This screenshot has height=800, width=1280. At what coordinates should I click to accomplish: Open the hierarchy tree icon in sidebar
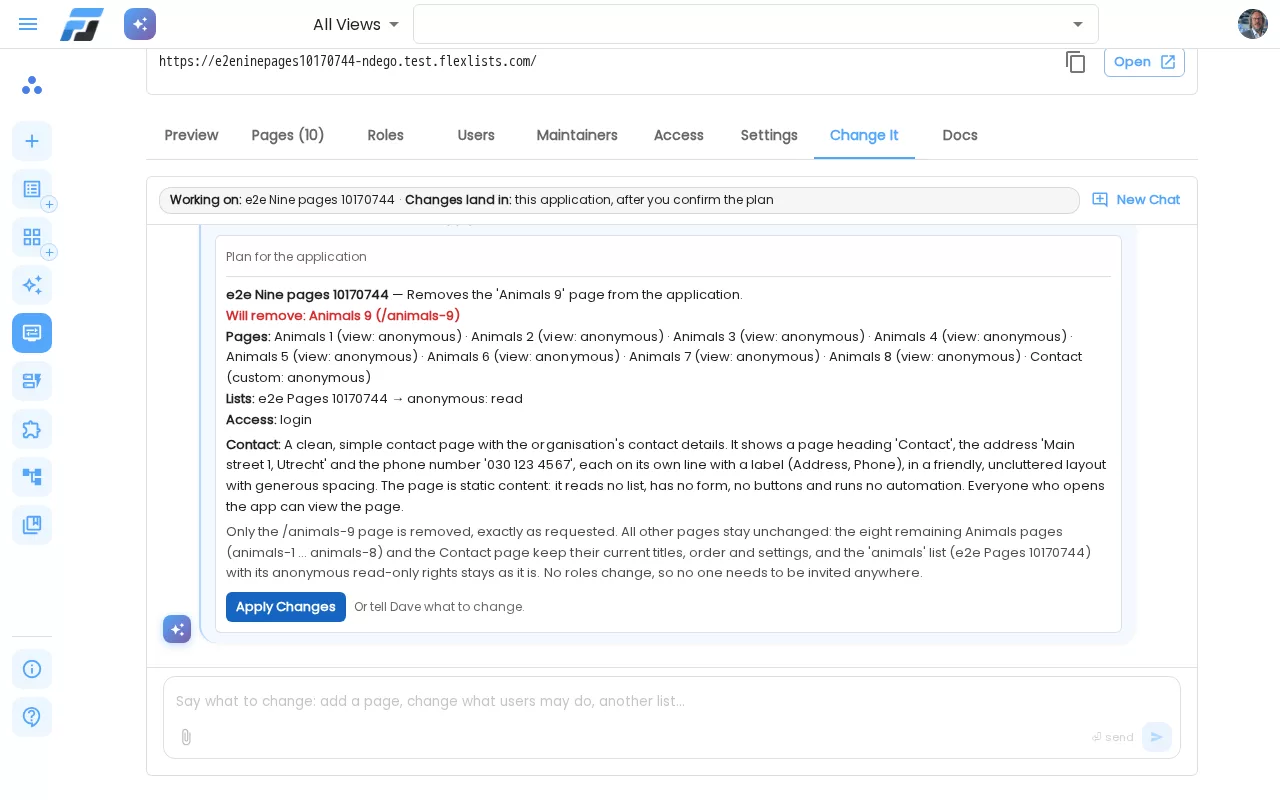click(32, 477)
